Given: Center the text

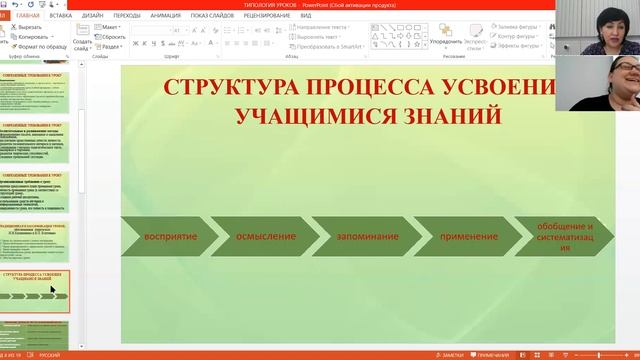Looking at the screenshot, I should tap(237, 43).
